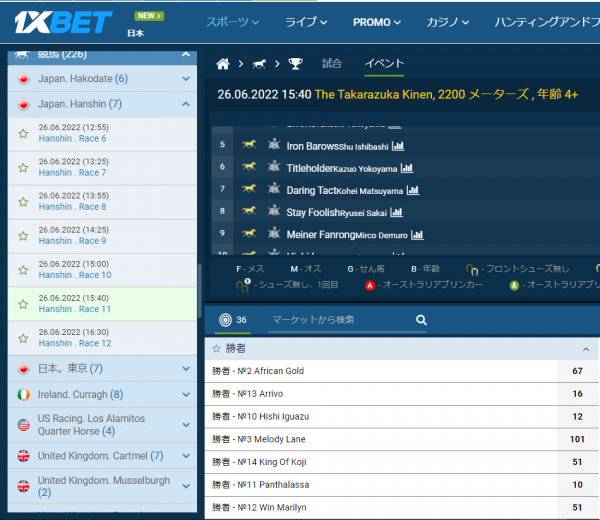Click the 1XBET logo
Screen dimensions: 600x520
pyautogui.click(x=63, y=22)
